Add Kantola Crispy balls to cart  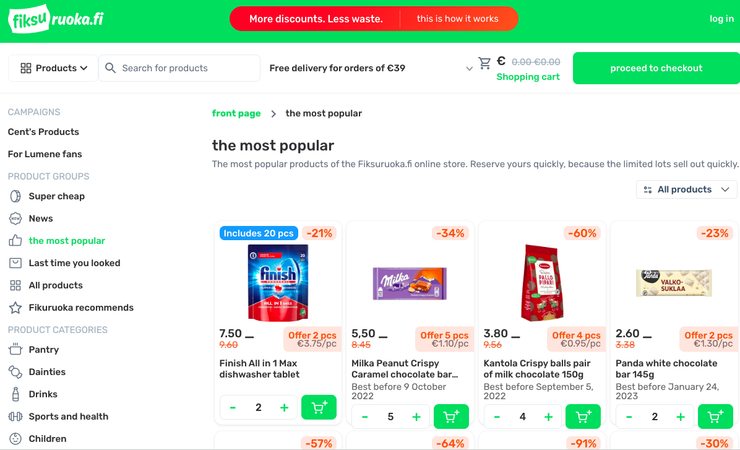click(583, 417)
